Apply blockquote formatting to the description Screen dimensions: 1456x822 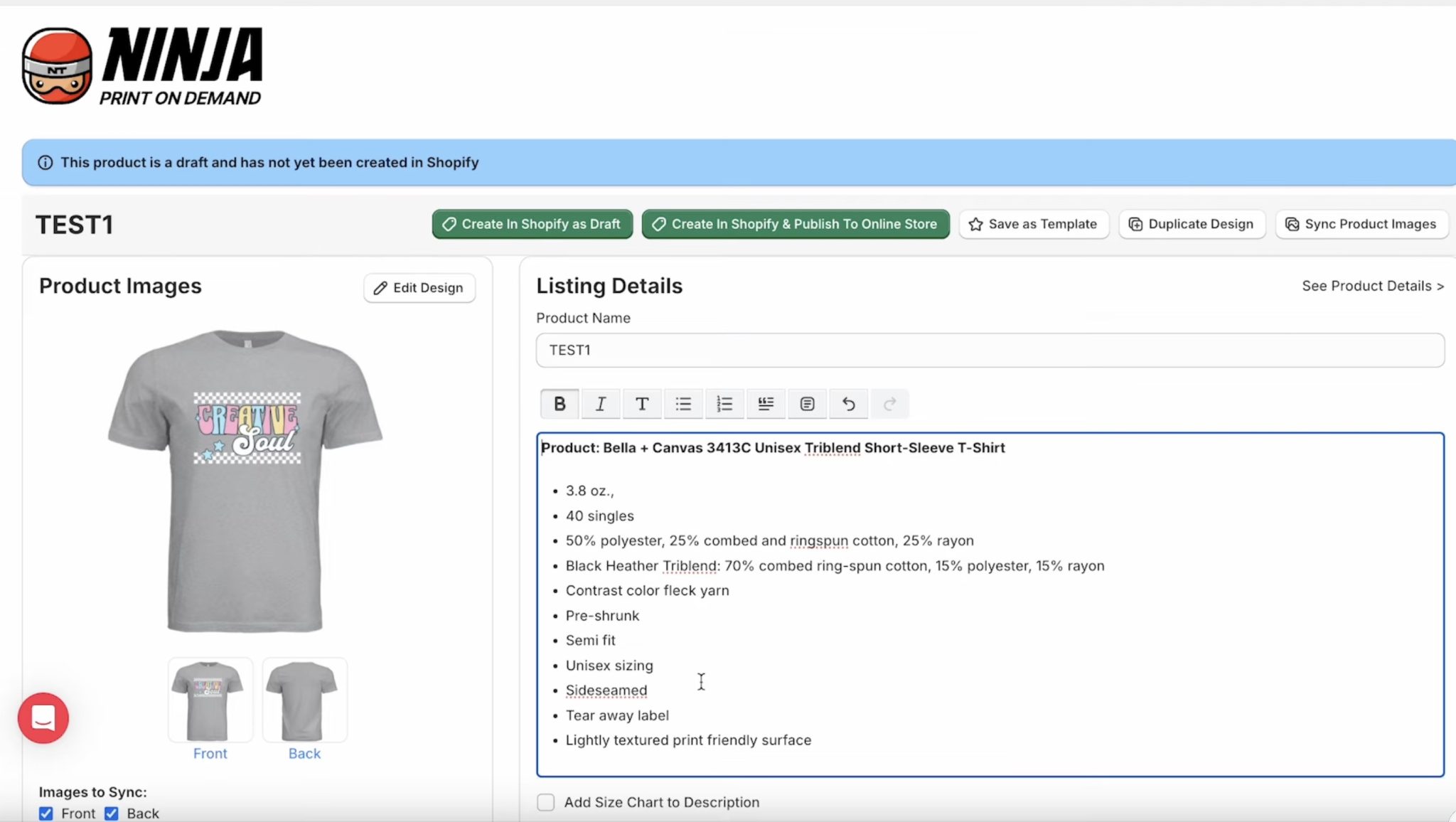766,403
